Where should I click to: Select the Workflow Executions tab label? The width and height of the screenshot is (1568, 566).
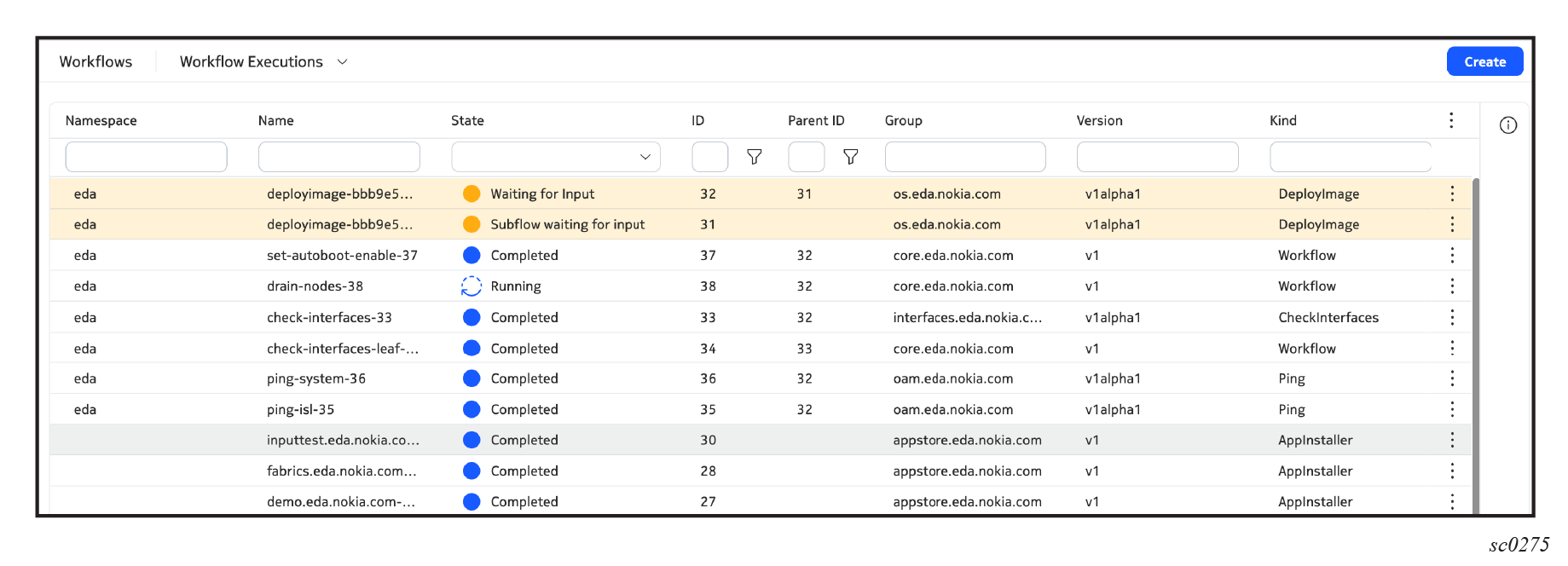click(251, 62)
